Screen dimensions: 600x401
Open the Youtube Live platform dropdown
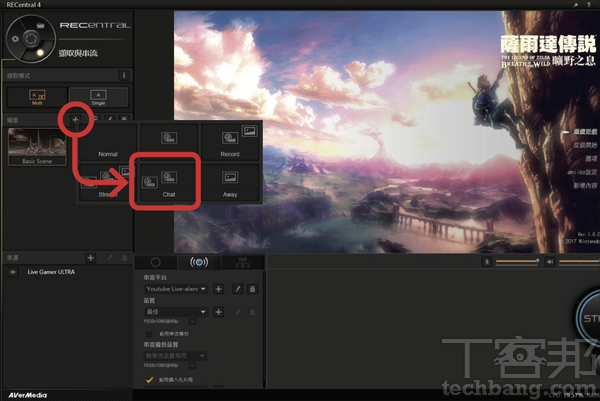point(176,288)
